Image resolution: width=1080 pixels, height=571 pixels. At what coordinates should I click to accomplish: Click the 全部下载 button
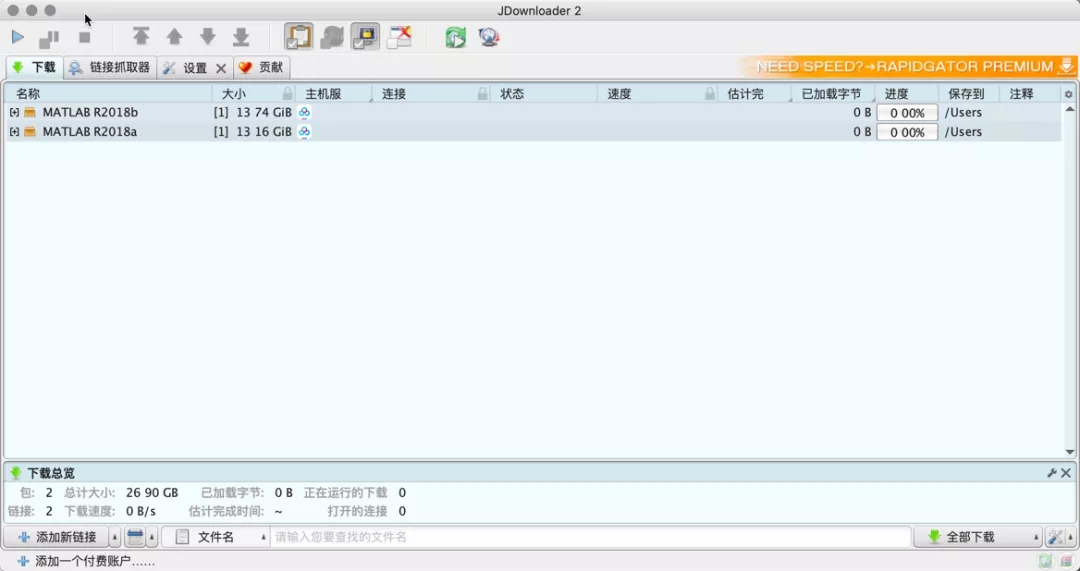[973, 537]
